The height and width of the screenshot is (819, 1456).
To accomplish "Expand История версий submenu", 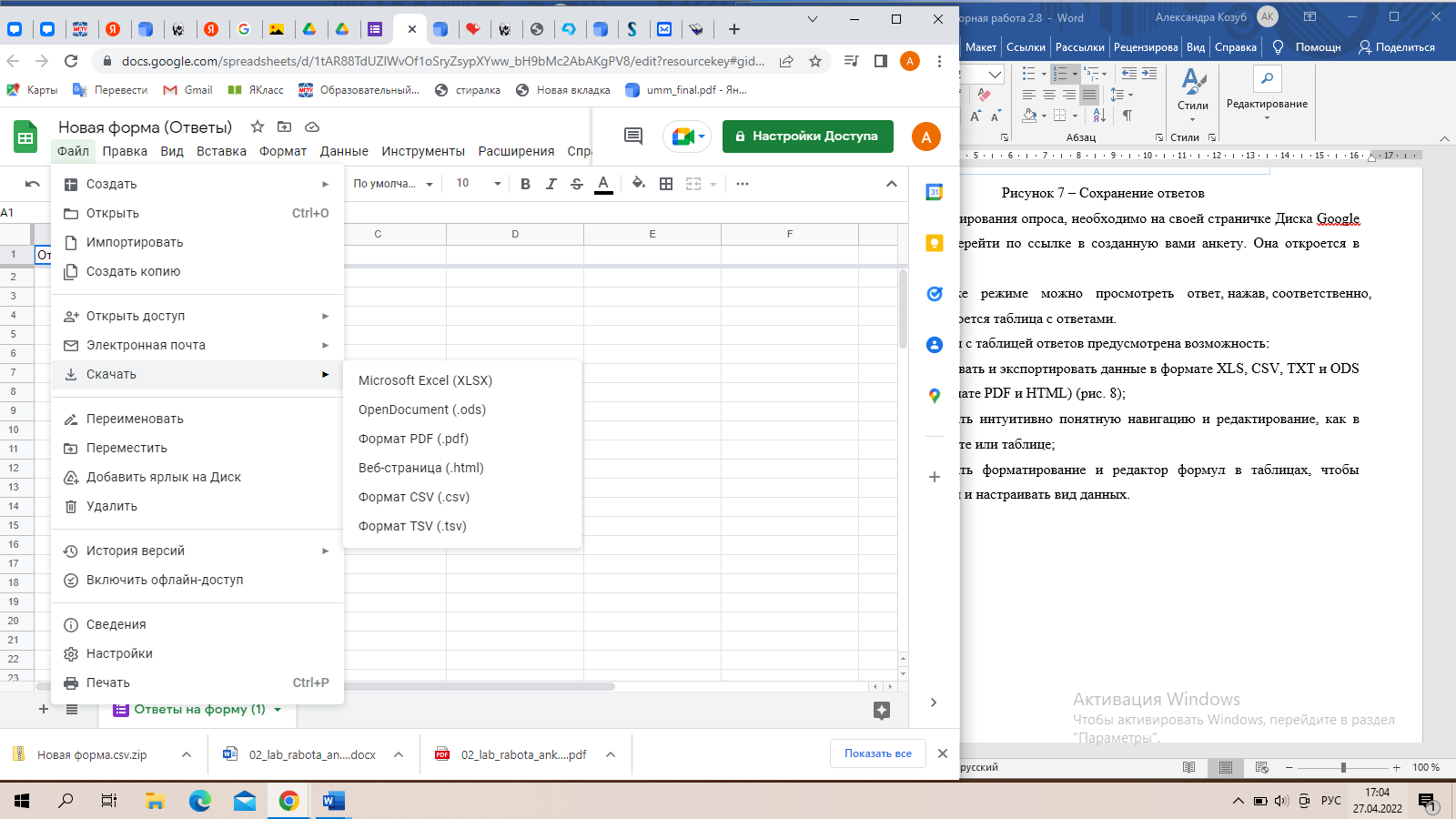I will pyautogui.click(x=197, y=551).
